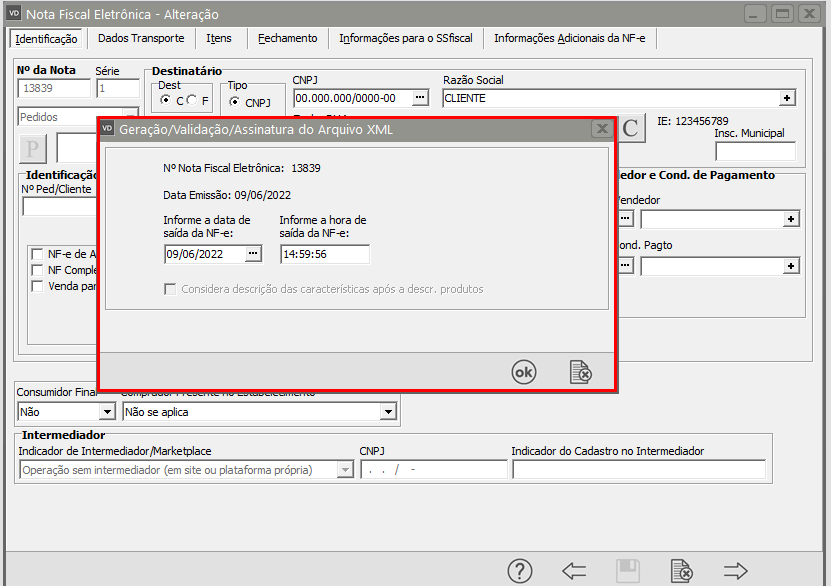Image resolution: width=831 pixels, height=586 pixels.
Task: Select the Dest 'C' radio option
Action: click(166, 101)
